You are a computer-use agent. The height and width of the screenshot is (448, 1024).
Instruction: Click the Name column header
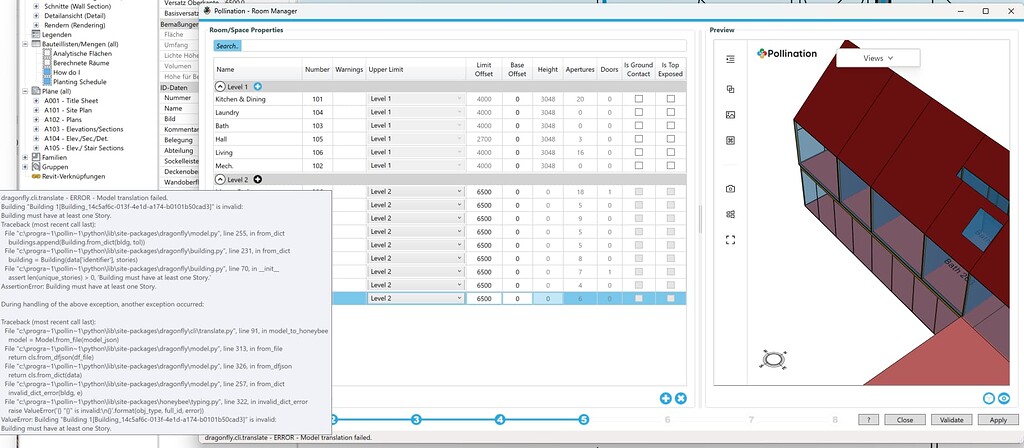click(x=257, y=70)
